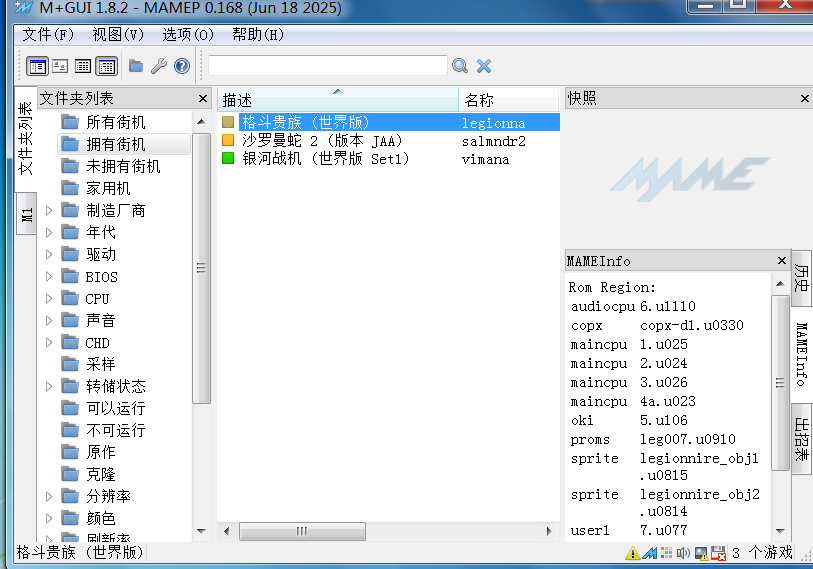Open the 选项(O) menu
The height and width of the screenshot is (569, 813).
tap(188, 35)
